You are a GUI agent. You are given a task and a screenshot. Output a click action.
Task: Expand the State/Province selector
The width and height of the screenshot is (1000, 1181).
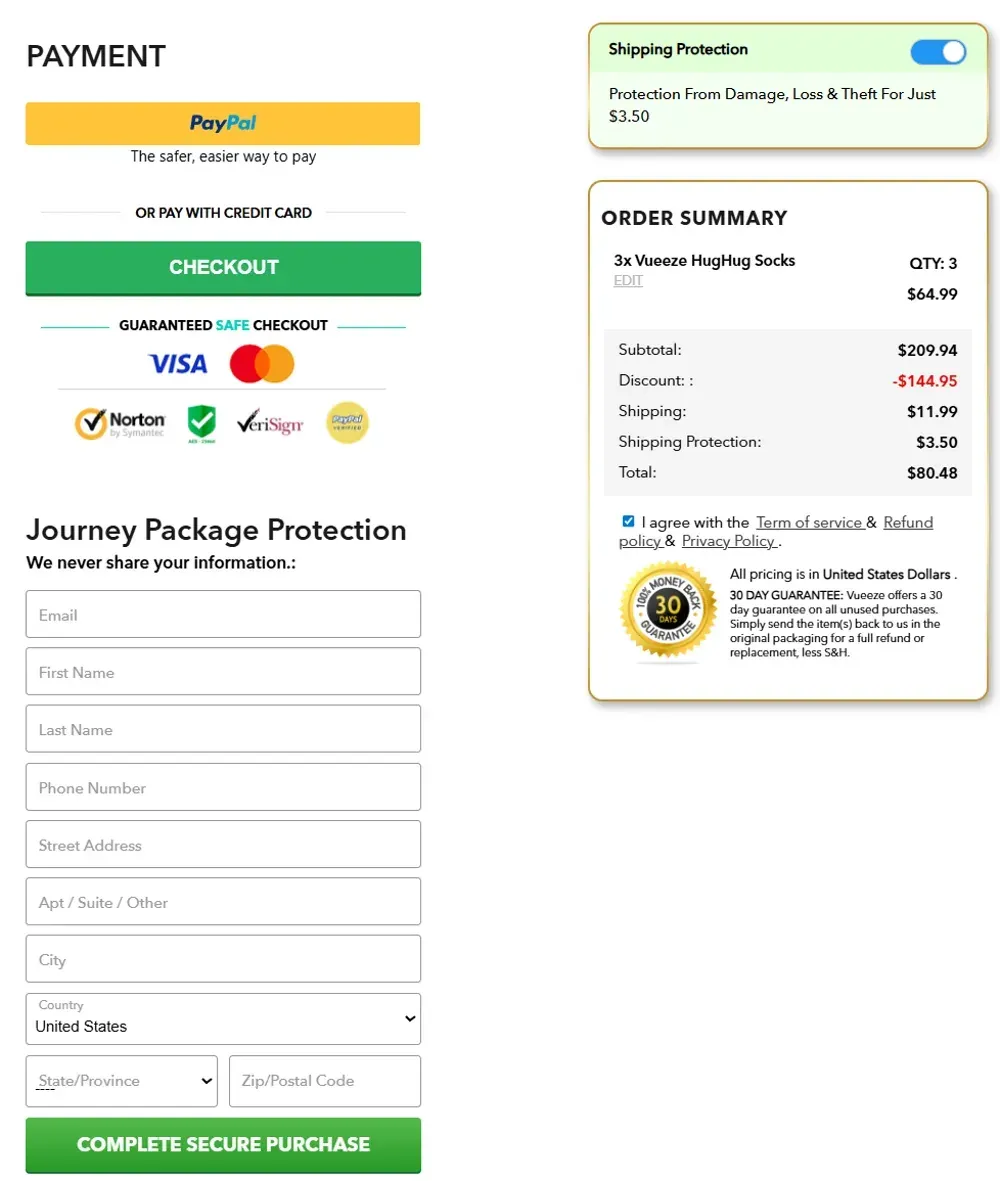(121, 1081)
